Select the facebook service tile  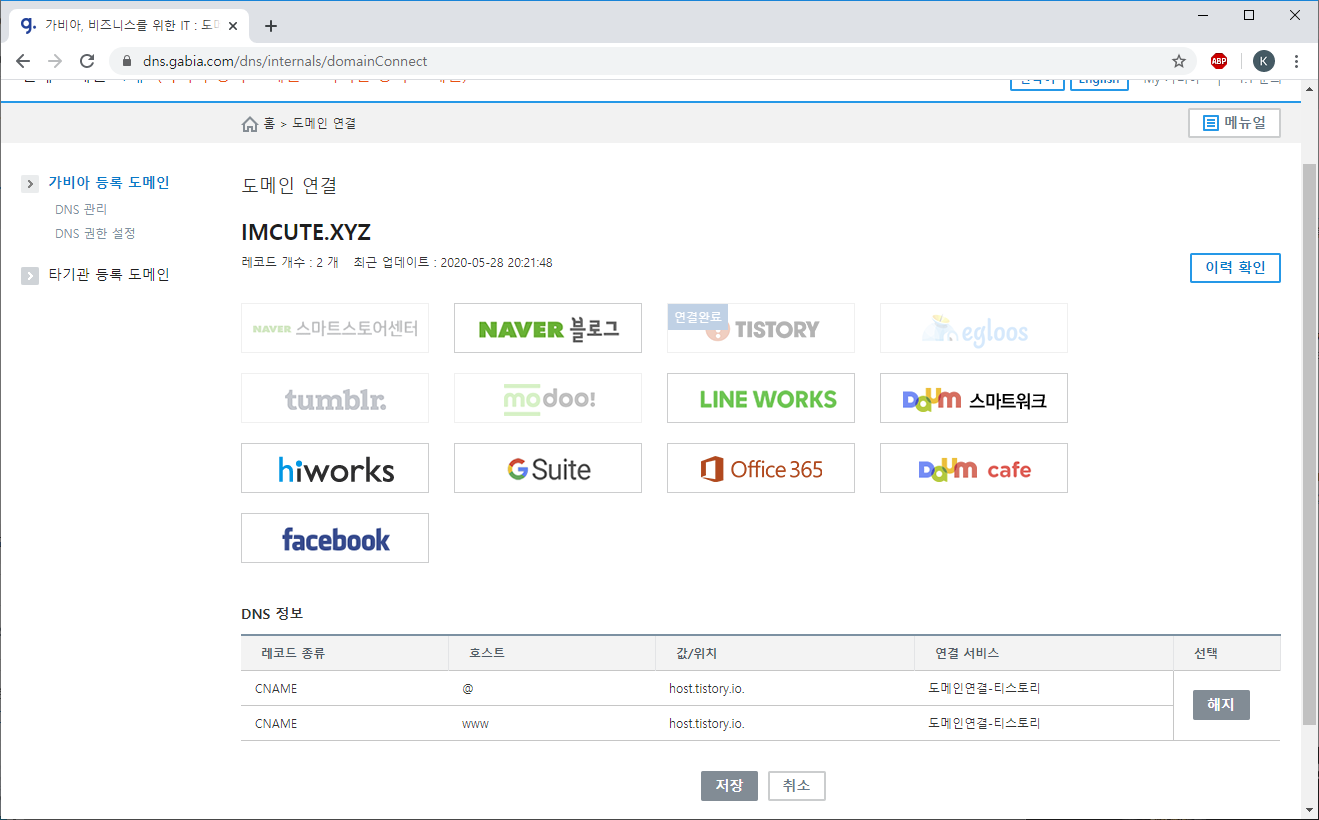pos(335,538)
